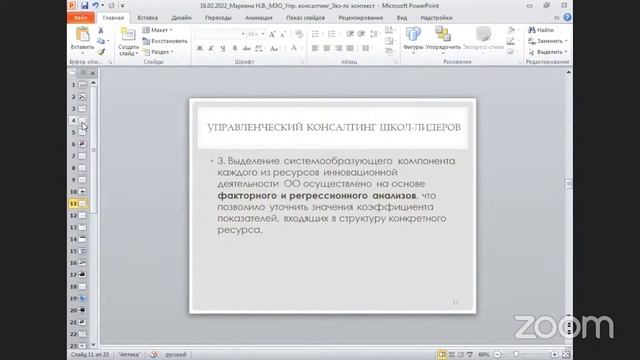Click the Undo arrow in quick access toolbar
The image size is (640, 360).
pos(96,6)
